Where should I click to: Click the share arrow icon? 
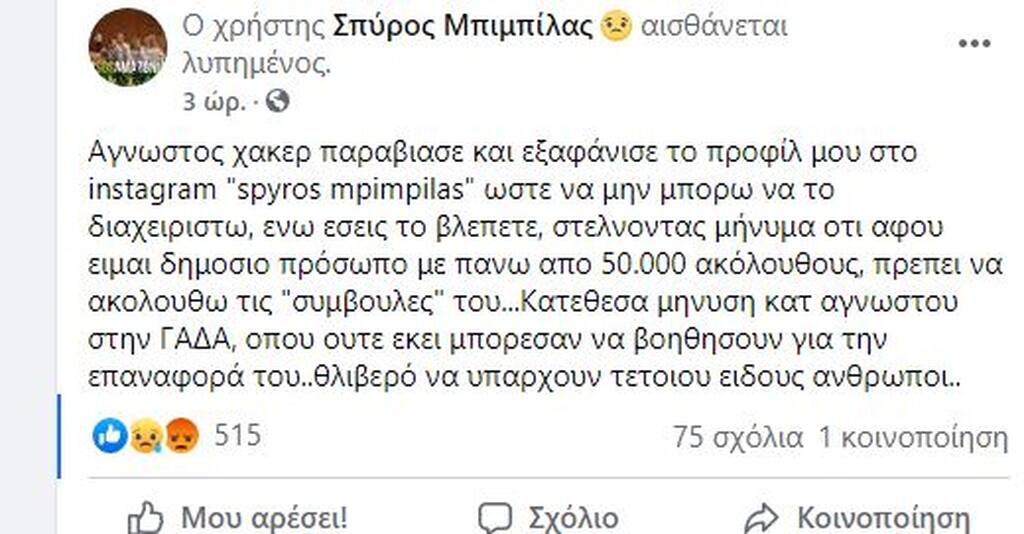click(x=762, y=517)
